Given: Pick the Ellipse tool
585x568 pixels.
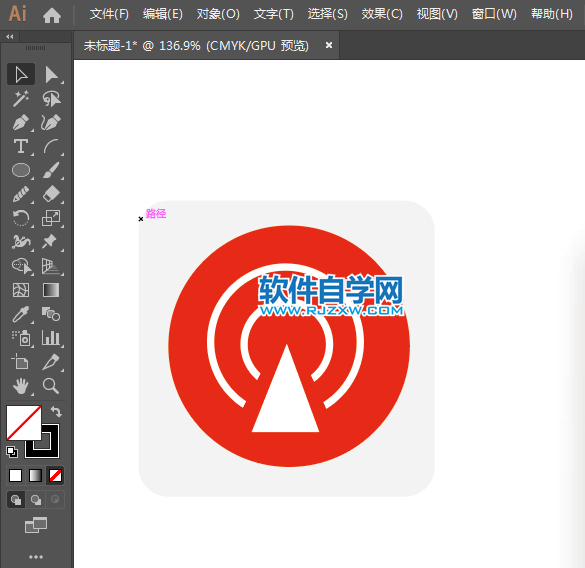Looking at the screenshot, I should [21, 170].
